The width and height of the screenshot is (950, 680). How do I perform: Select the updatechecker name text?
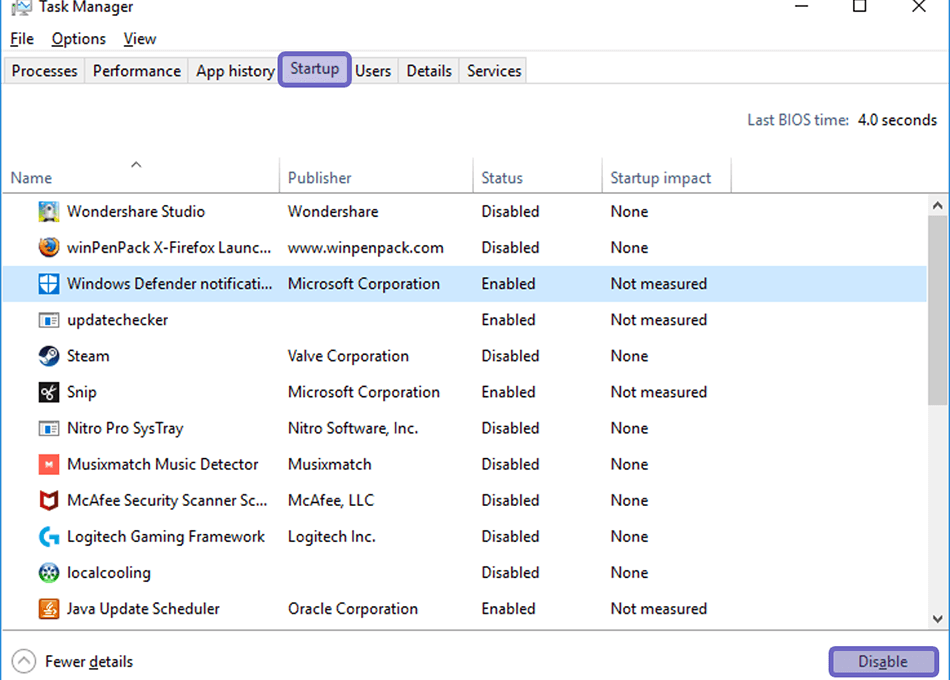click(118, 320)
